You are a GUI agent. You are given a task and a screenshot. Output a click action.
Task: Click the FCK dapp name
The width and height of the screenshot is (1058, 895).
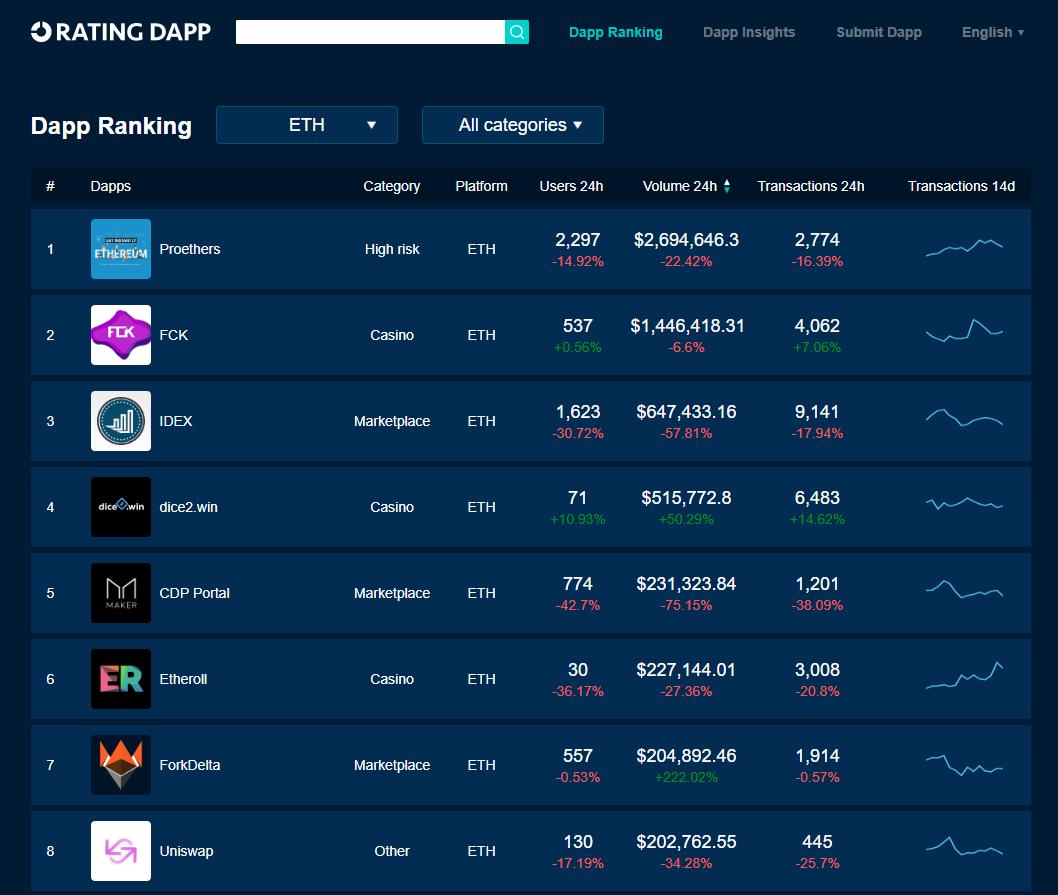tap(173, 335)
